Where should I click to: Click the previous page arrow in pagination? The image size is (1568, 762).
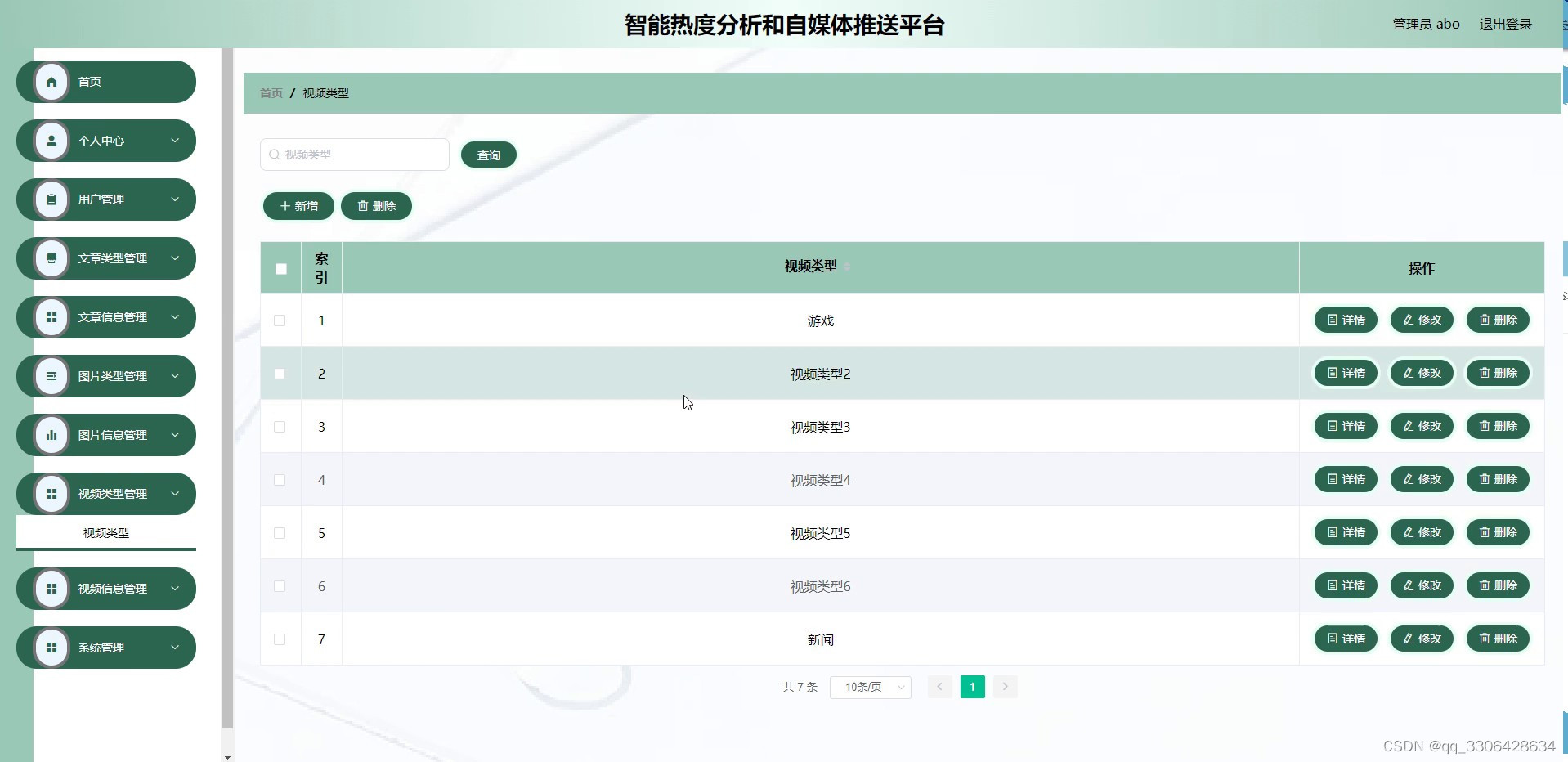pyautogui.click(x=940, y=687)
